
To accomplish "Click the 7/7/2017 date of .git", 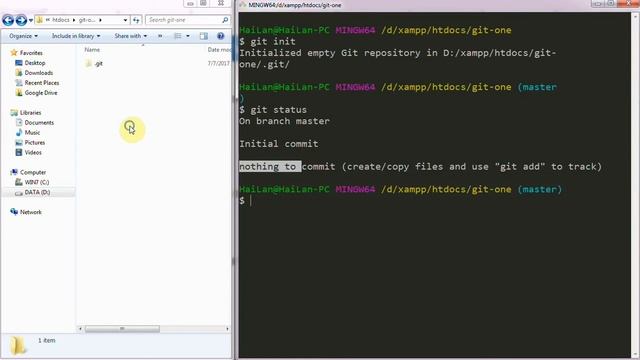I will click(x=219, y=63).
